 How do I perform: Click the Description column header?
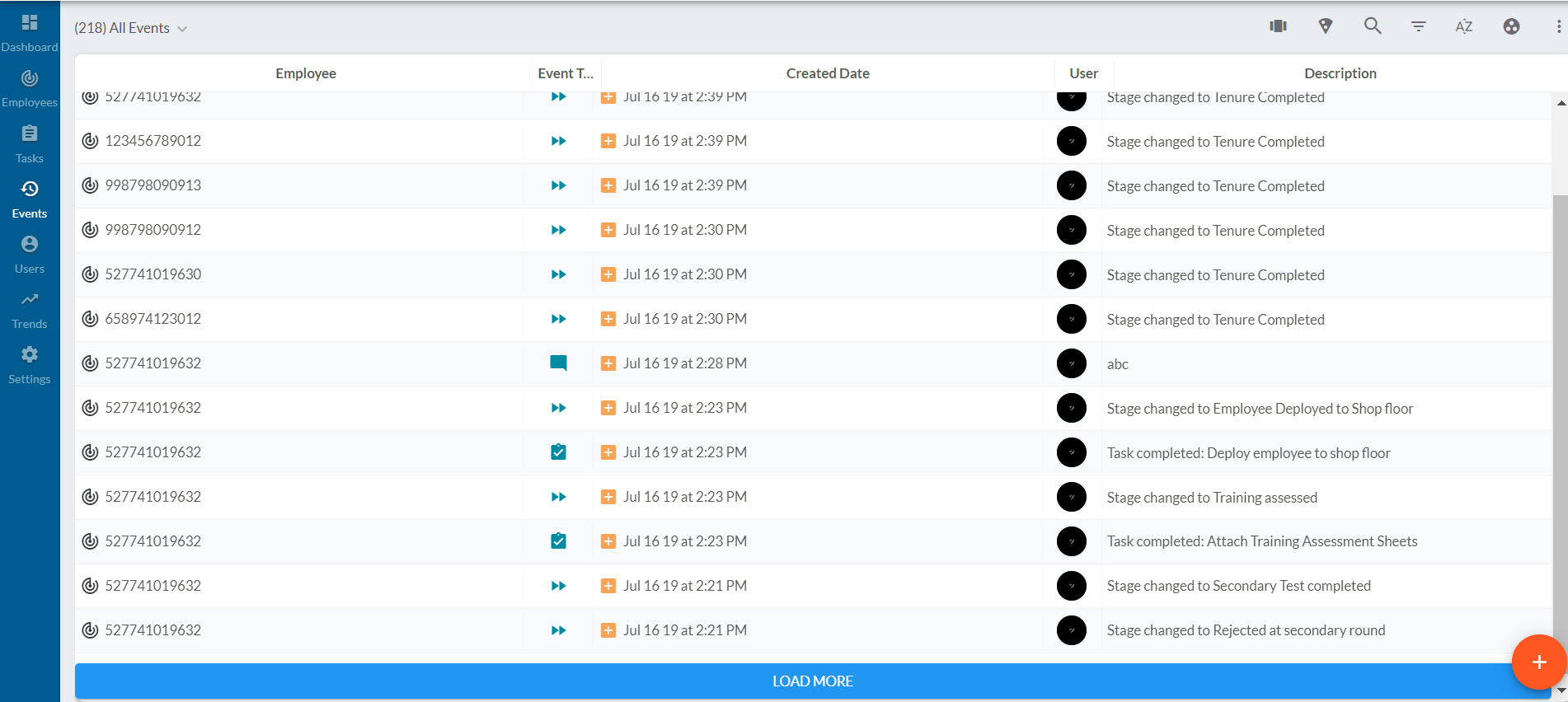point(1340,73)
